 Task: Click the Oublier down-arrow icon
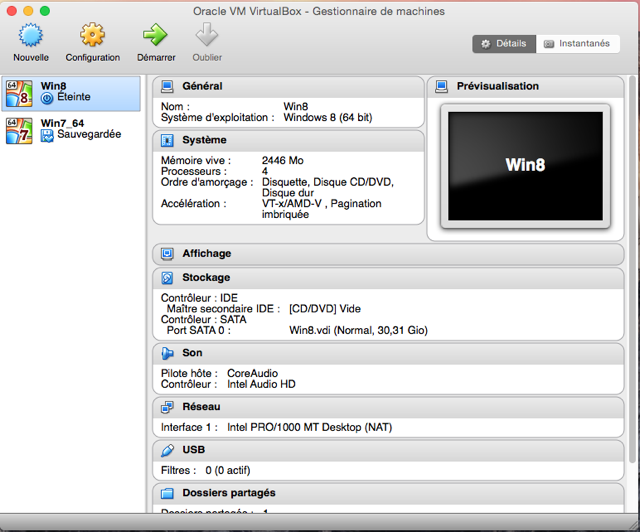click(207, 35)
